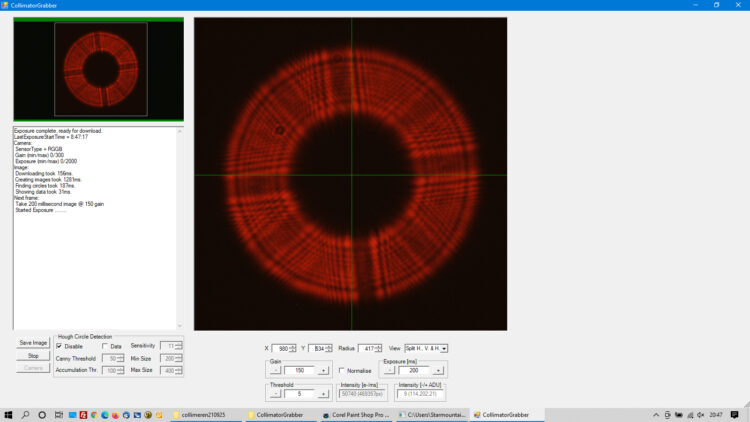The width and height of the screenshot is (750, 422).
Task: Click the Accumulation Thr. spinner arrows
Action: tap(121, 370)
